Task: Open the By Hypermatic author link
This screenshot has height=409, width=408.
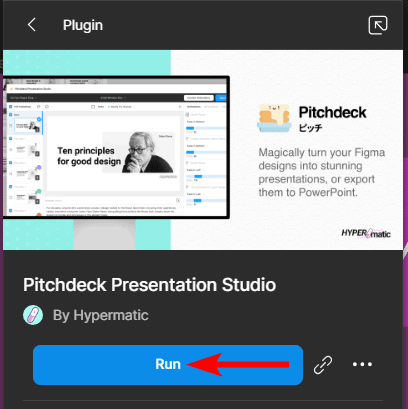Action: click(101, 315)
